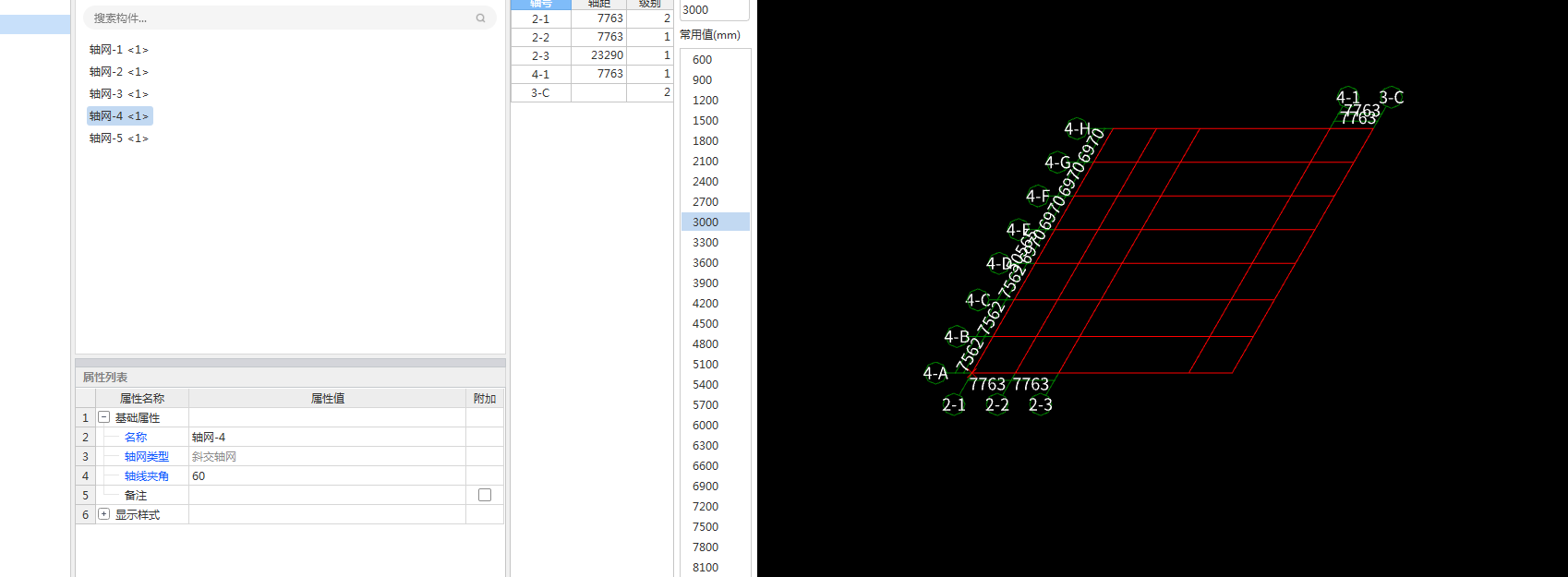Click the 轴网类型 property label
The width and height of the screenshot is (1568, 577).
[147, 456]
